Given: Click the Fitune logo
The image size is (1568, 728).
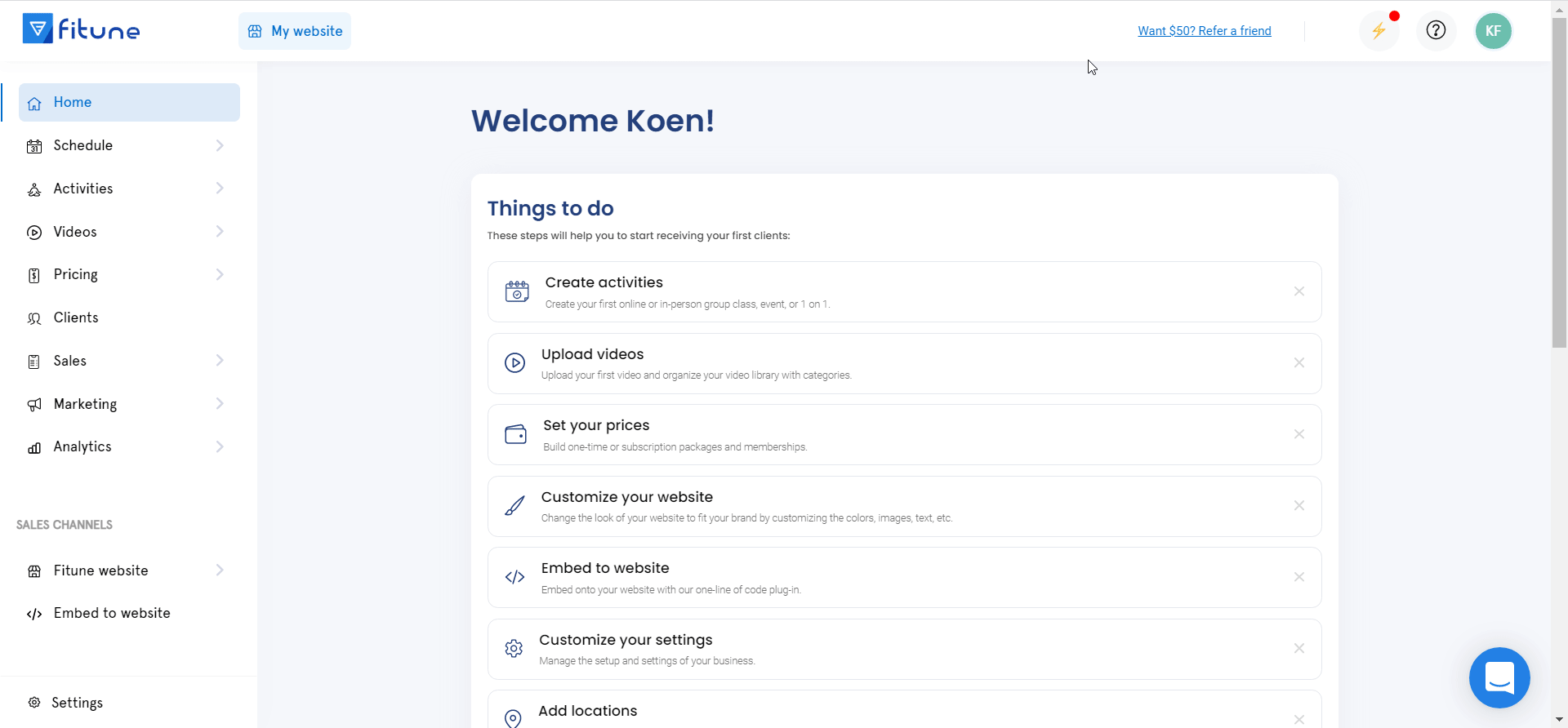Looking at the screenshot, I should [x=81, y=29].
